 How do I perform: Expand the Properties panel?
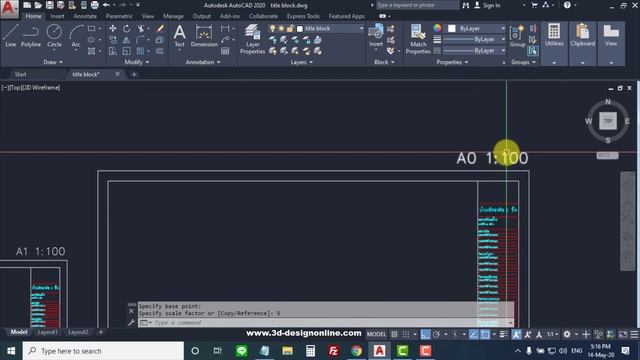pyautogui.click(x=452, y=62)
